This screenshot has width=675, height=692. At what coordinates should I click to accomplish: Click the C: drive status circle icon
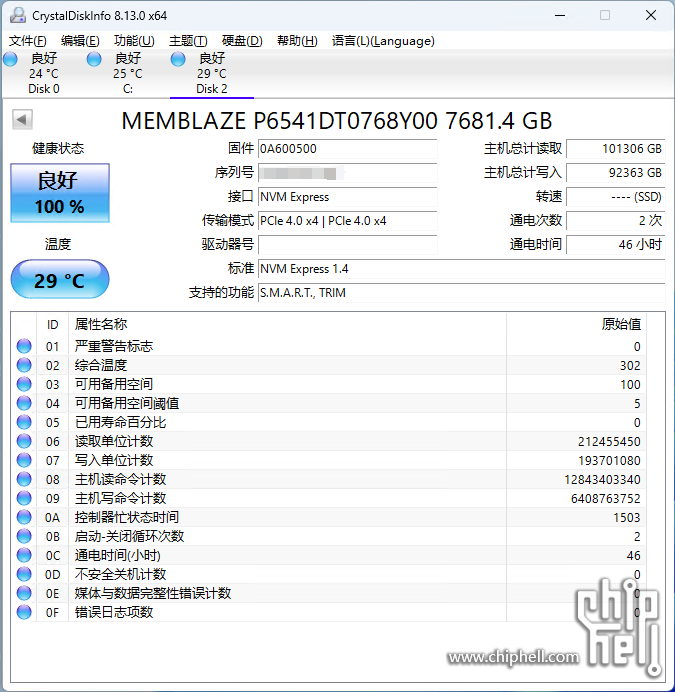point(94,59)
